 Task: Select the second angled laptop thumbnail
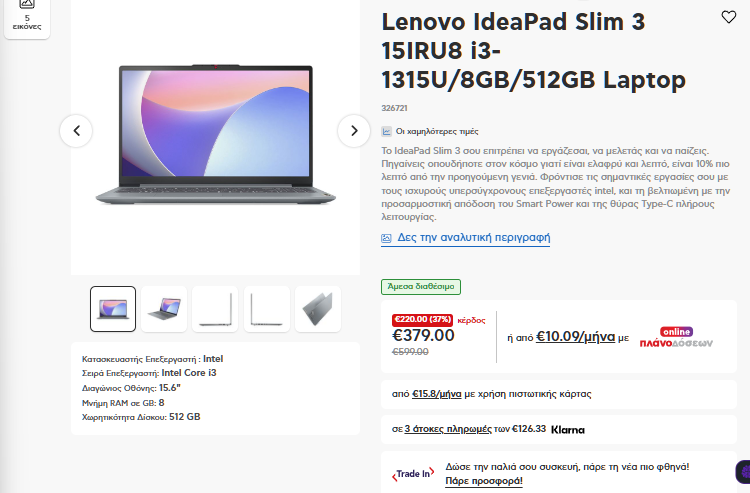coord(164,309)
